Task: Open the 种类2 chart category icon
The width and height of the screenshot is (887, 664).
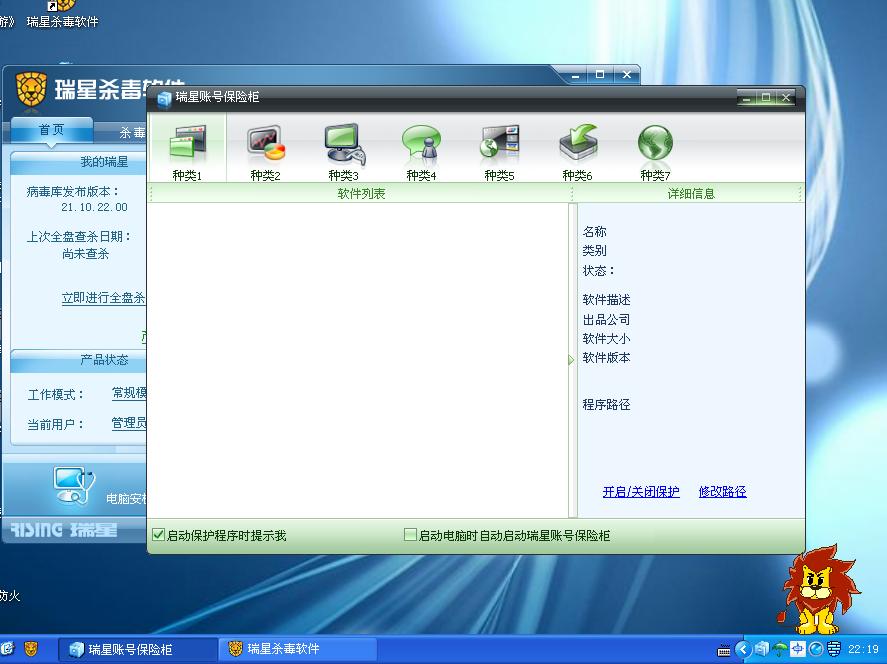Action: tap(265, 145)
